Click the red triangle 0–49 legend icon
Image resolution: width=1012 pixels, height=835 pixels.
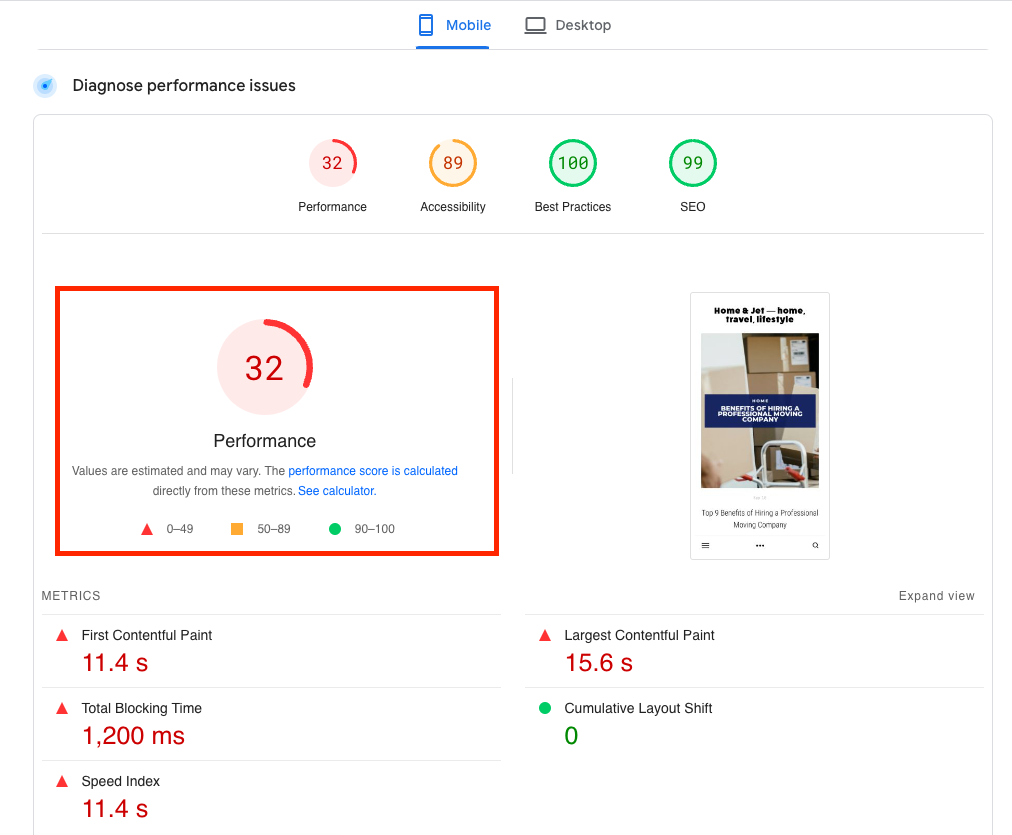(147, 529)
